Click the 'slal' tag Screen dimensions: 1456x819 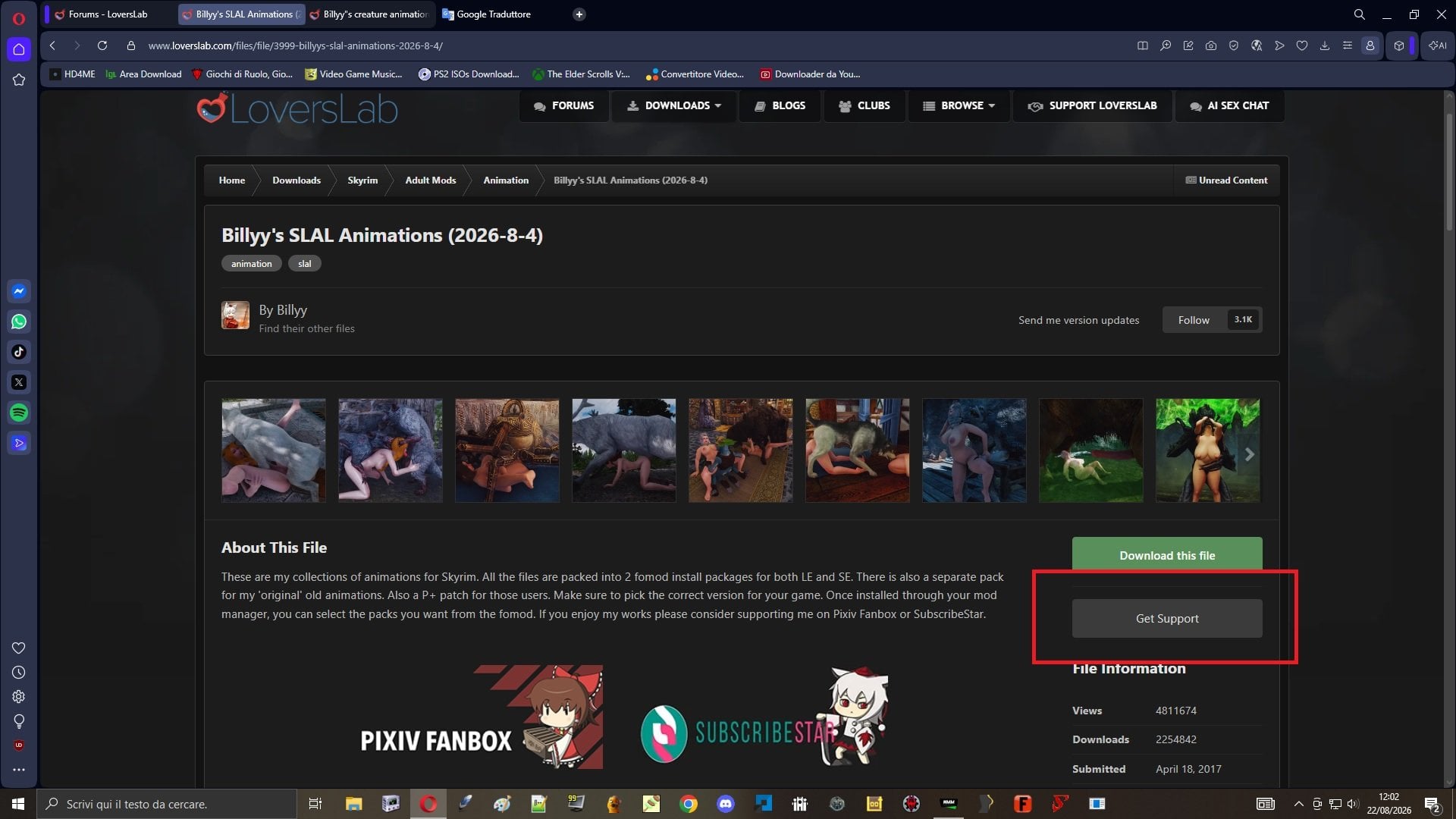coord(305,264)
